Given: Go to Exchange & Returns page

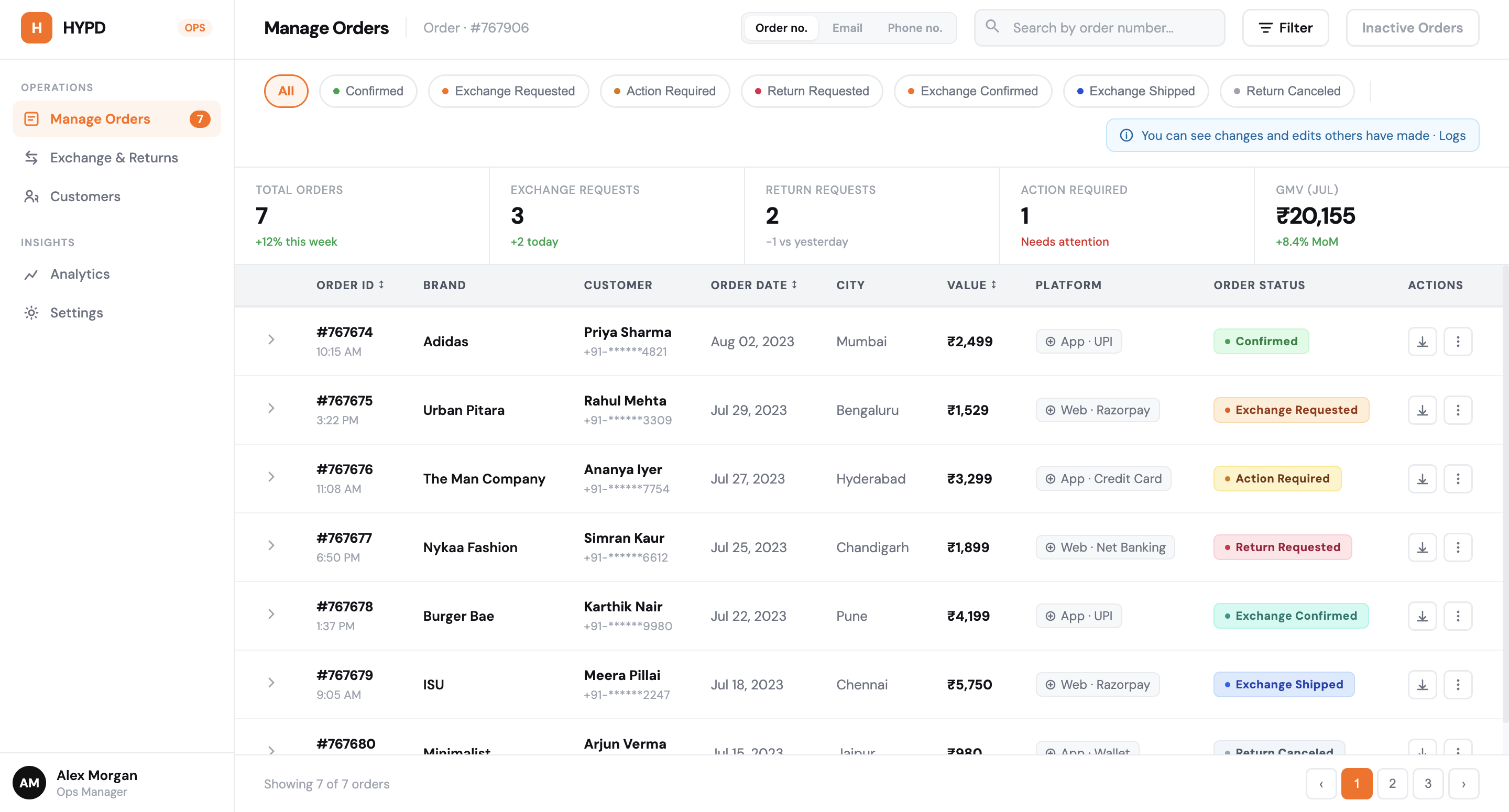Looking at the screenshot, I should click(x=116, y=158).
